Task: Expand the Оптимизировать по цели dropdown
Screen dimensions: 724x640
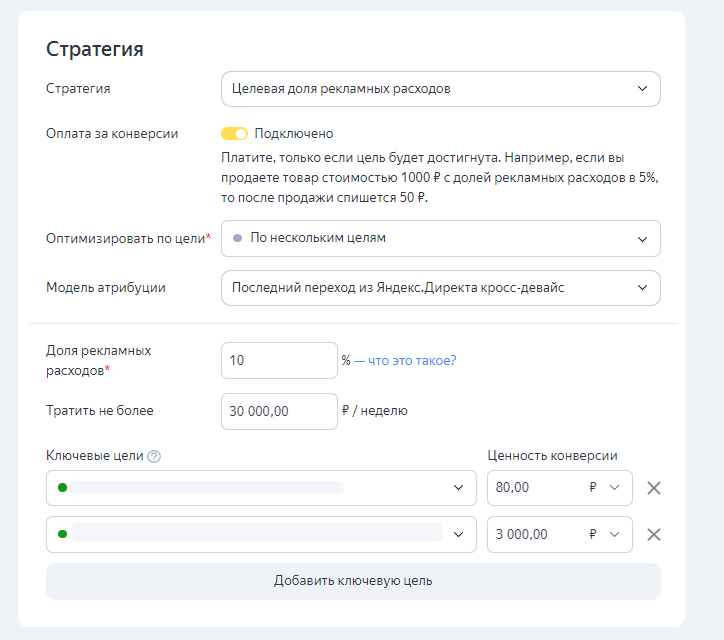Action: [440, 238]
